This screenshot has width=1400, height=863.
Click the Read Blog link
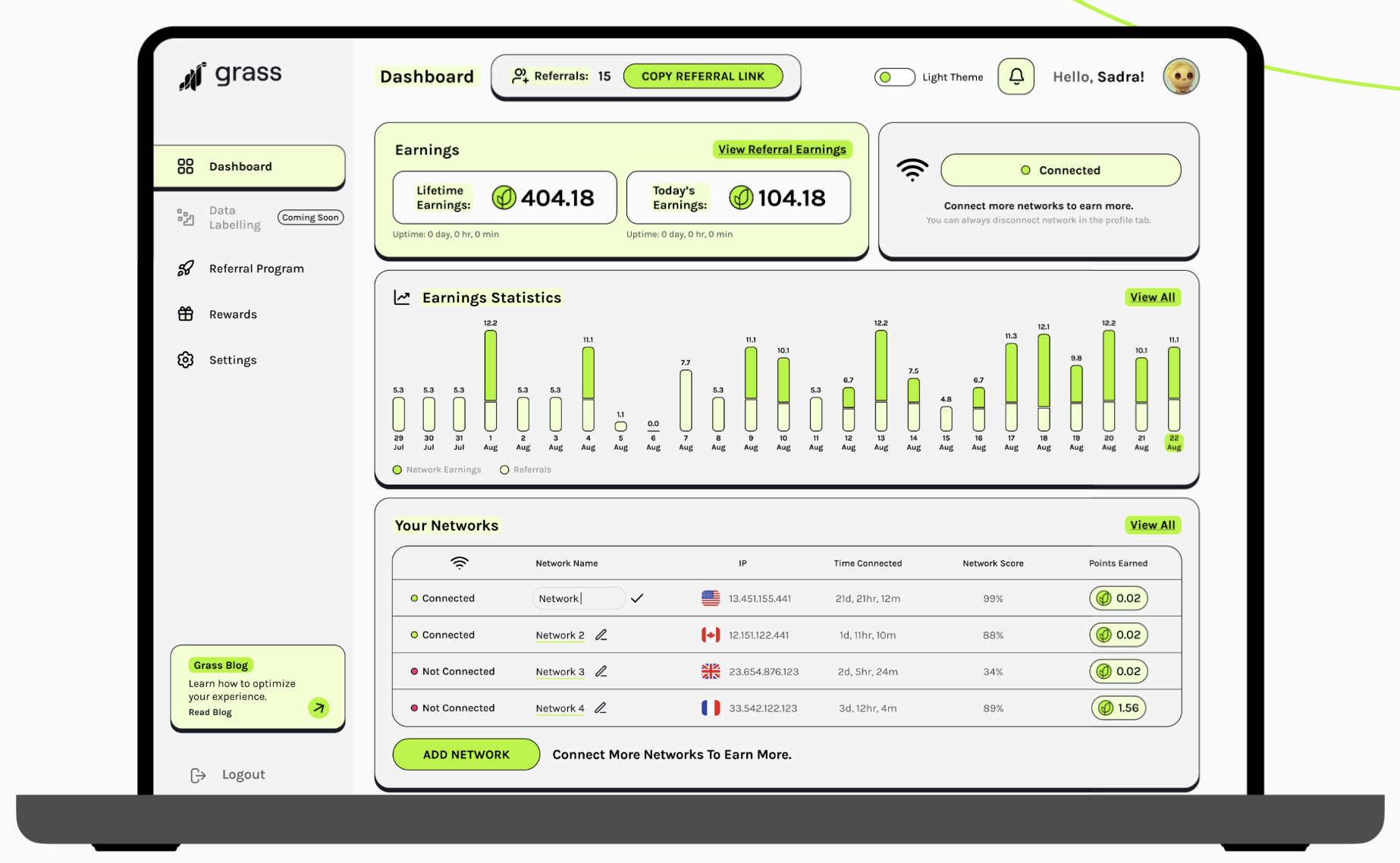tap(210, 712)
